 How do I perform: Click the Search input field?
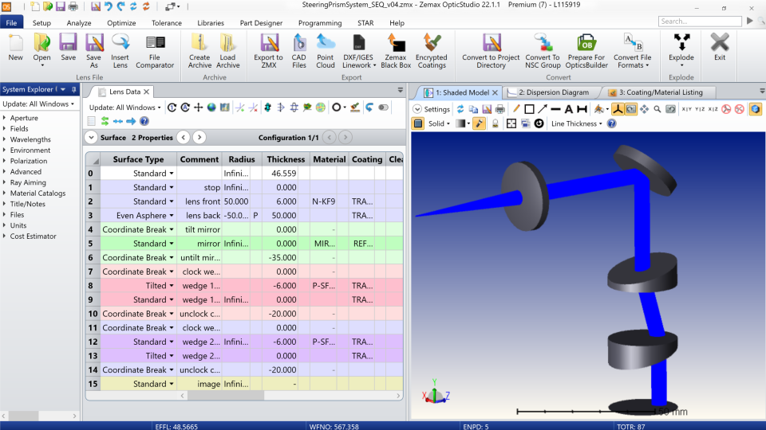(700, 21)
